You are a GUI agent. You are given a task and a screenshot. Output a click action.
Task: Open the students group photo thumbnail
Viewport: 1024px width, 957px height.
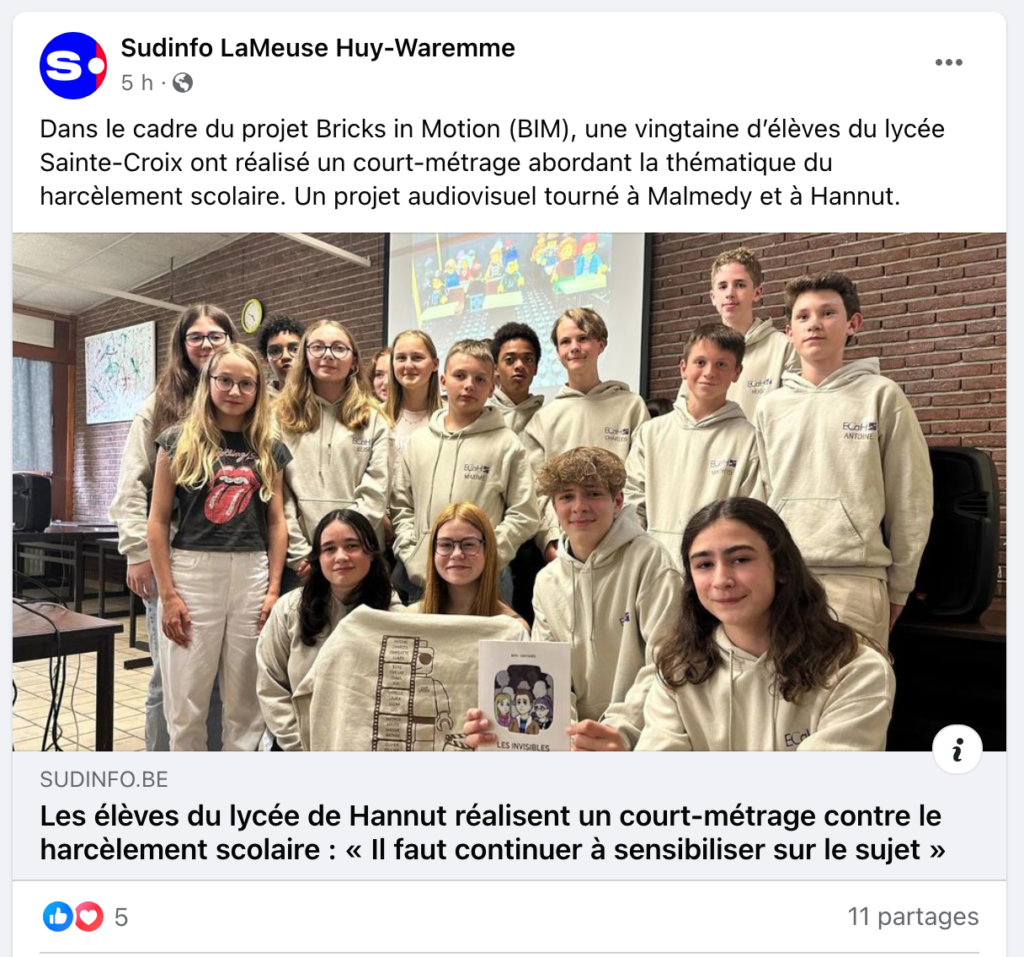(509, 492)
